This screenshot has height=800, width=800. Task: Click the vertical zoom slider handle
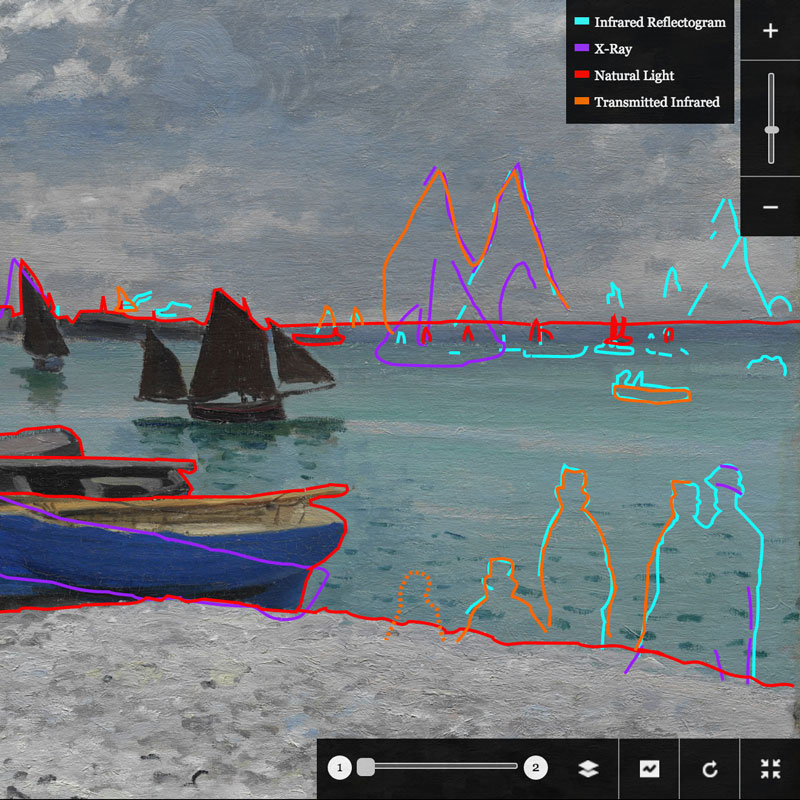pos(771,130)
